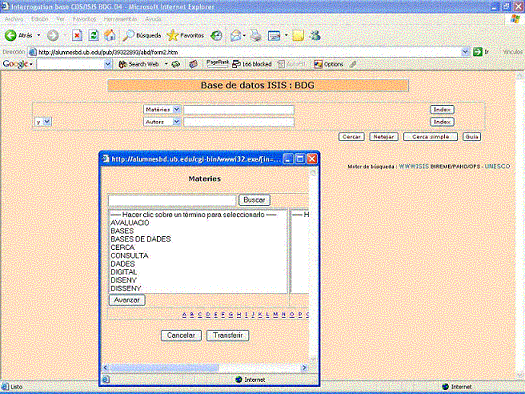
Task: Click the Messenger icon in toolbar
Action: pyautogui.click(x=315, y=35)
